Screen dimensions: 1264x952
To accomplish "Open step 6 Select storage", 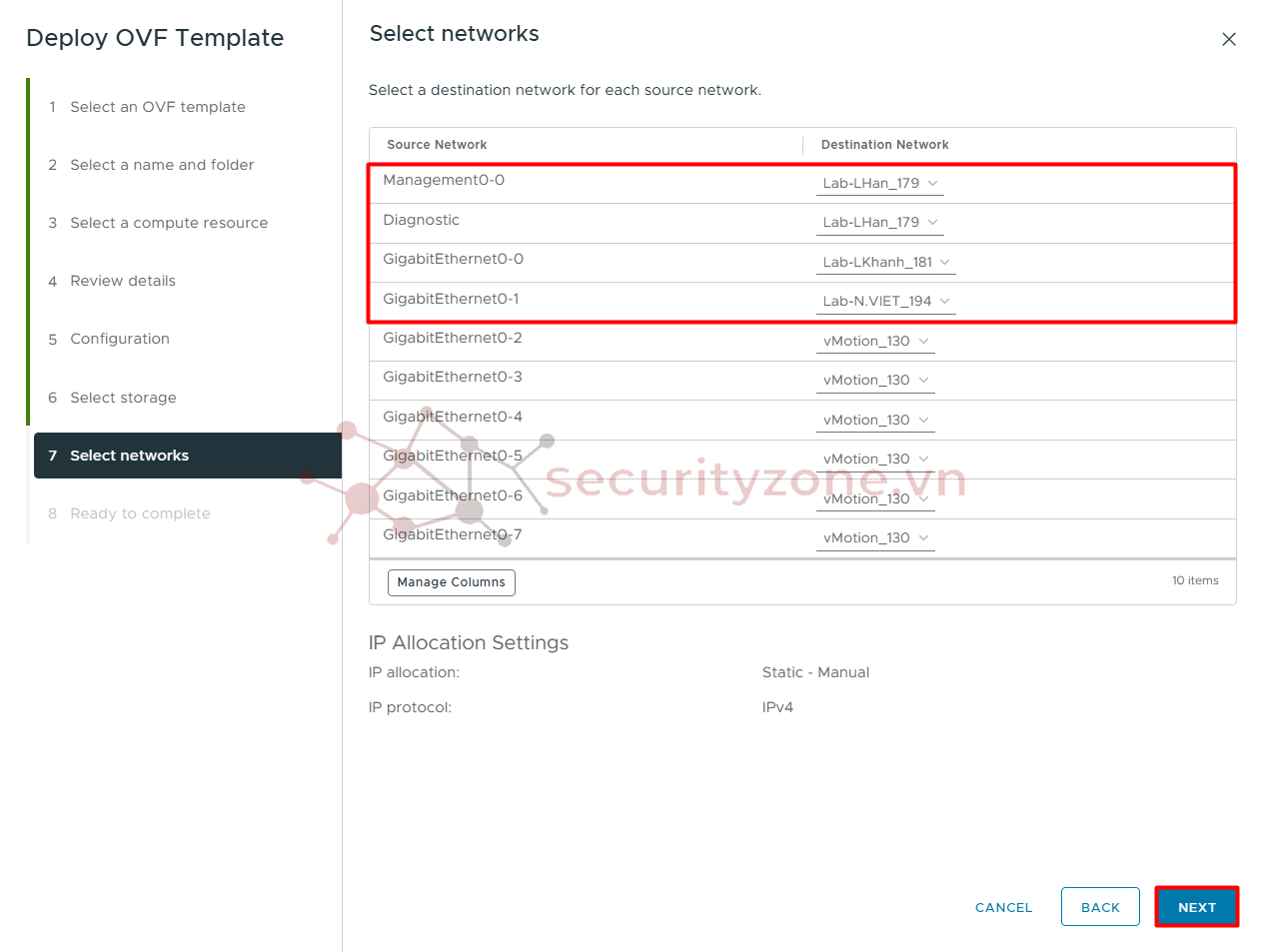I will point(123,398).
